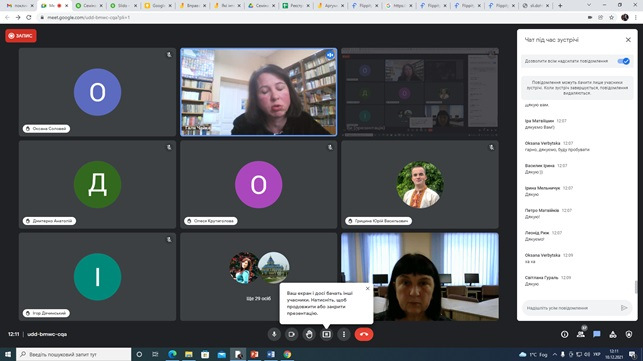
Task: Expand system tray hidden icons chevron
Action: click(x=555, y=354)
